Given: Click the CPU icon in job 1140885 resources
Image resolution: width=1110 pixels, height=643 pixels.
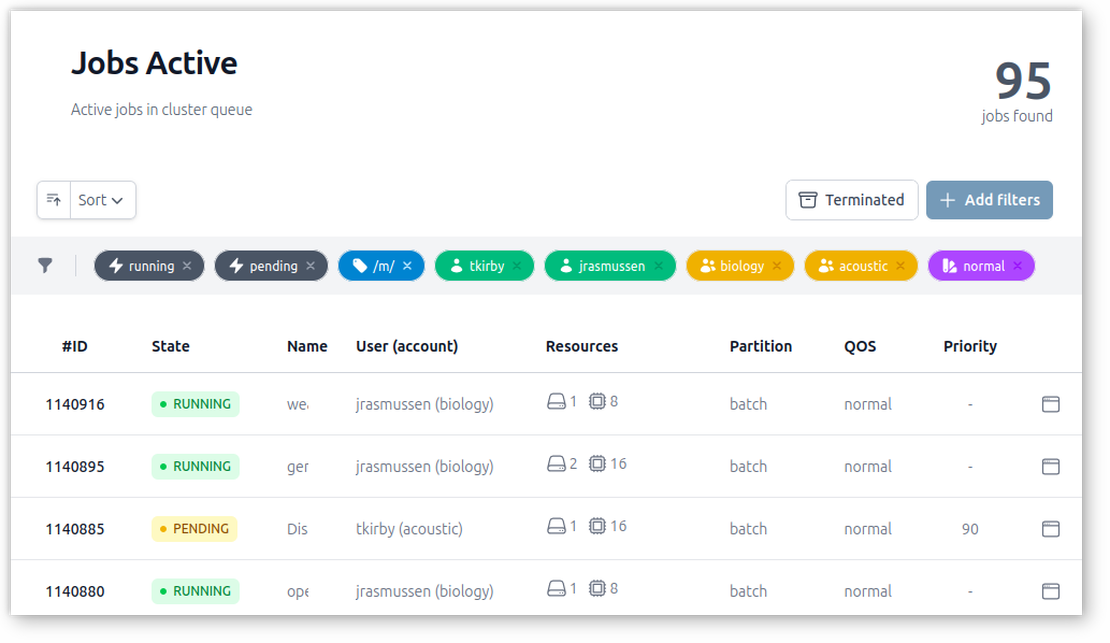Looking at the screenshot, I should coord(597,526).
